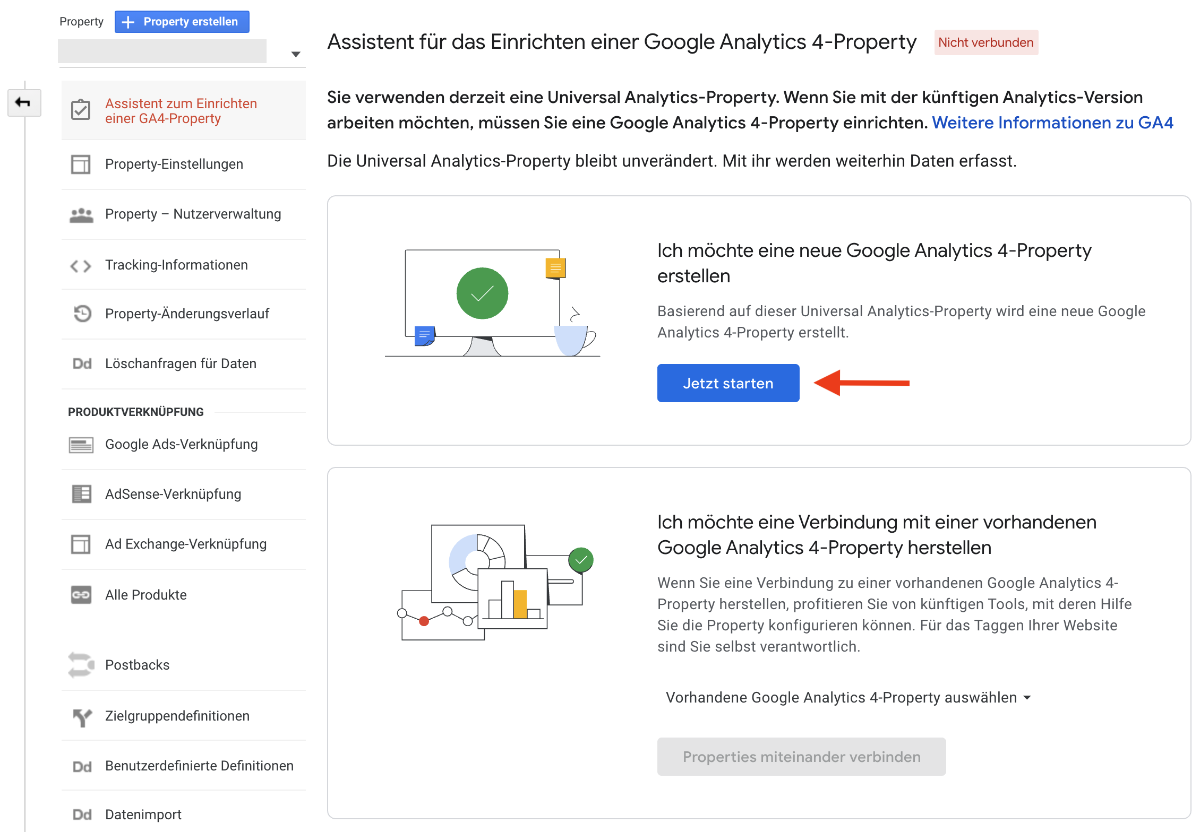
Task: Click the Zielgruppendefinitionen funnel icon
Action: pos(81,716)
